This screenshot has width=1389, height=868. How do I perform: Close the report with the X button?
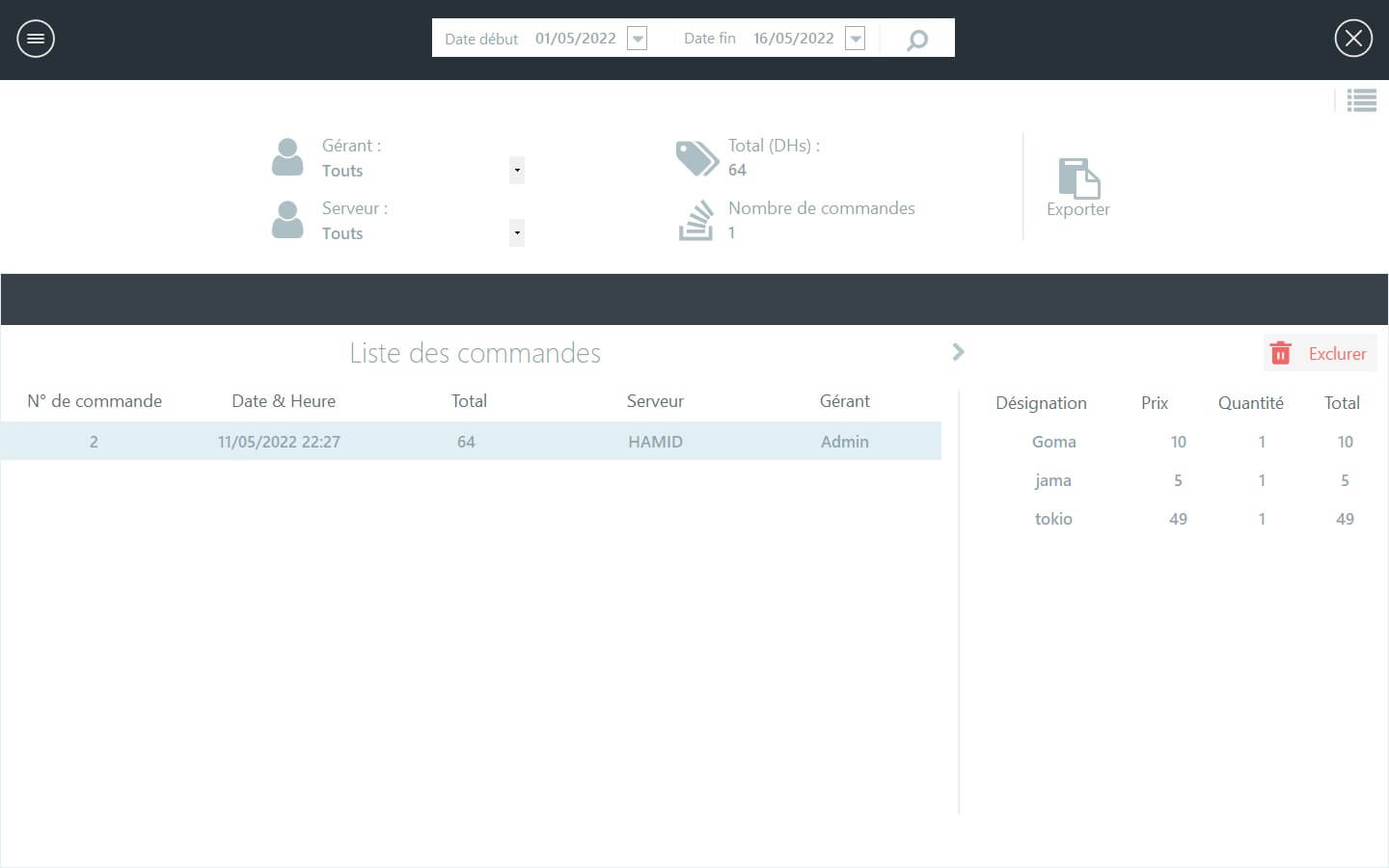coord(1353,39)
